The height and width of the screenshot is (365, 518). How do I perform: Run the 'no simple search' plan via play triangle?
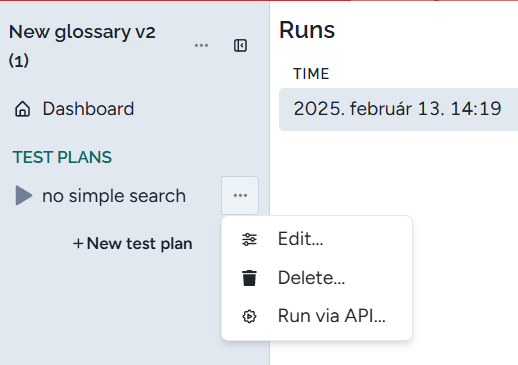pos(24,195)
